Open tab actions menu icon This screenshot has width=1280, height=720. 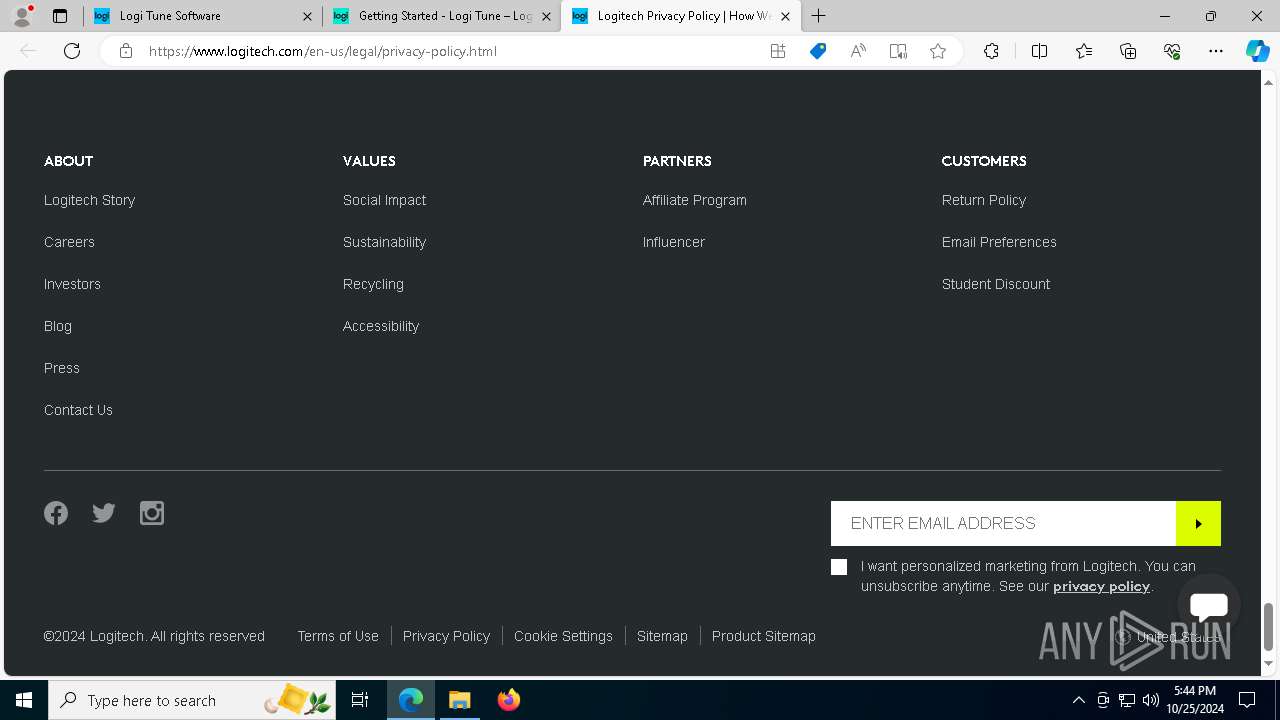[60, 16]
